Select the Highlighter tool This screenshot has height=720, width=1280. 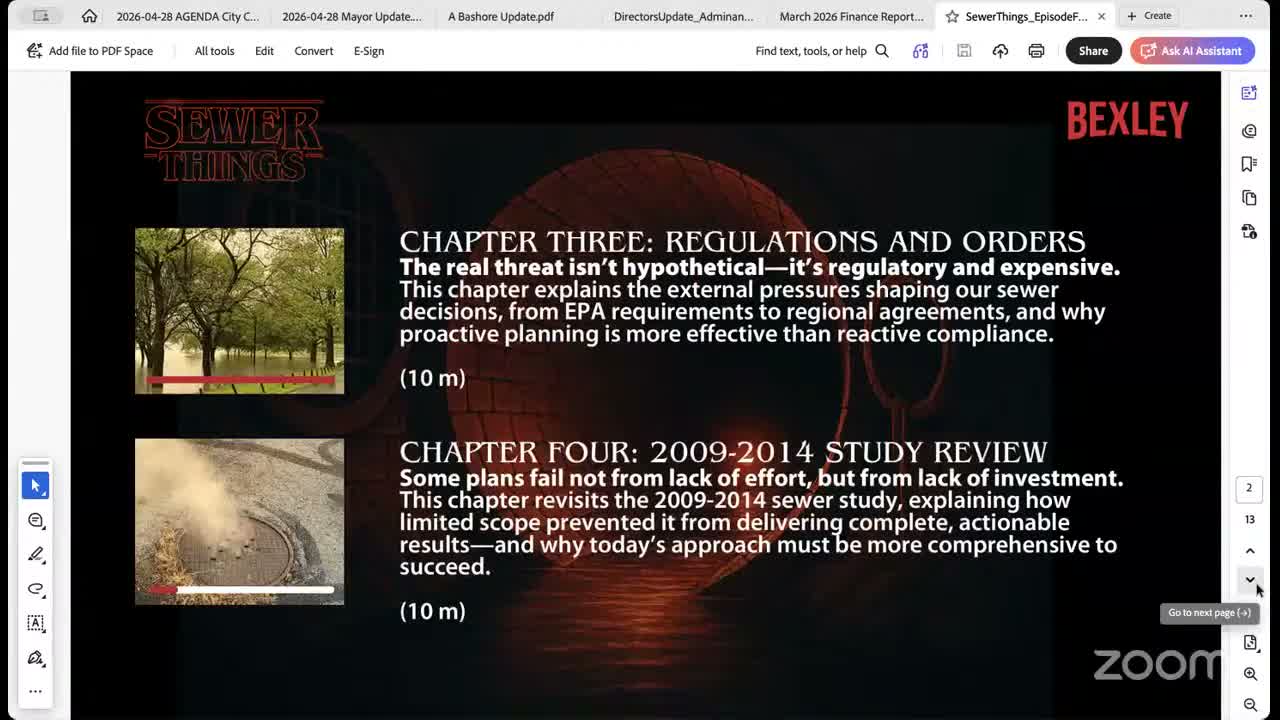(x=36, y=554)
